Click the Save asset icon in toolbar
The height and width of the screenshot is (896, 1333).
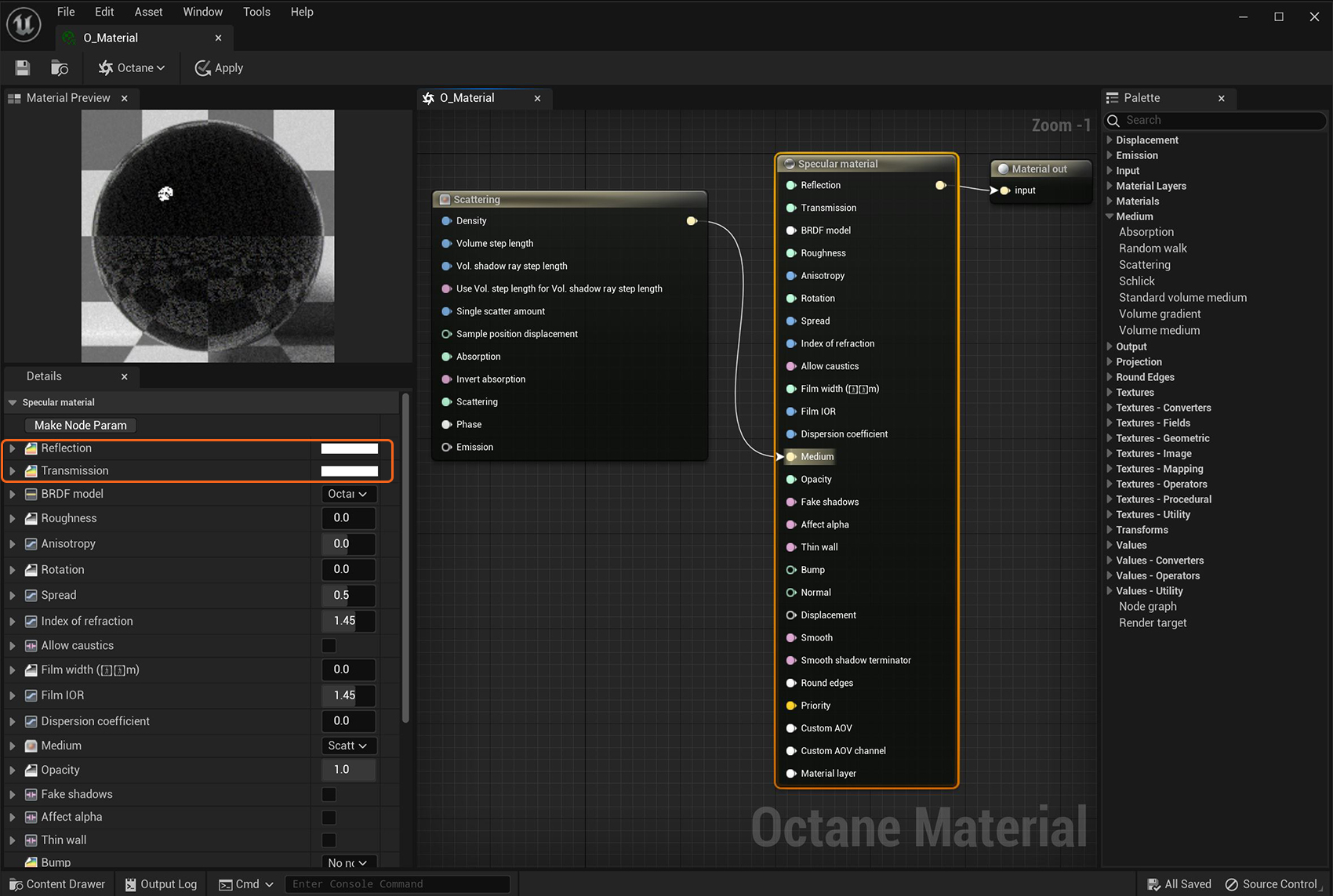22,68
